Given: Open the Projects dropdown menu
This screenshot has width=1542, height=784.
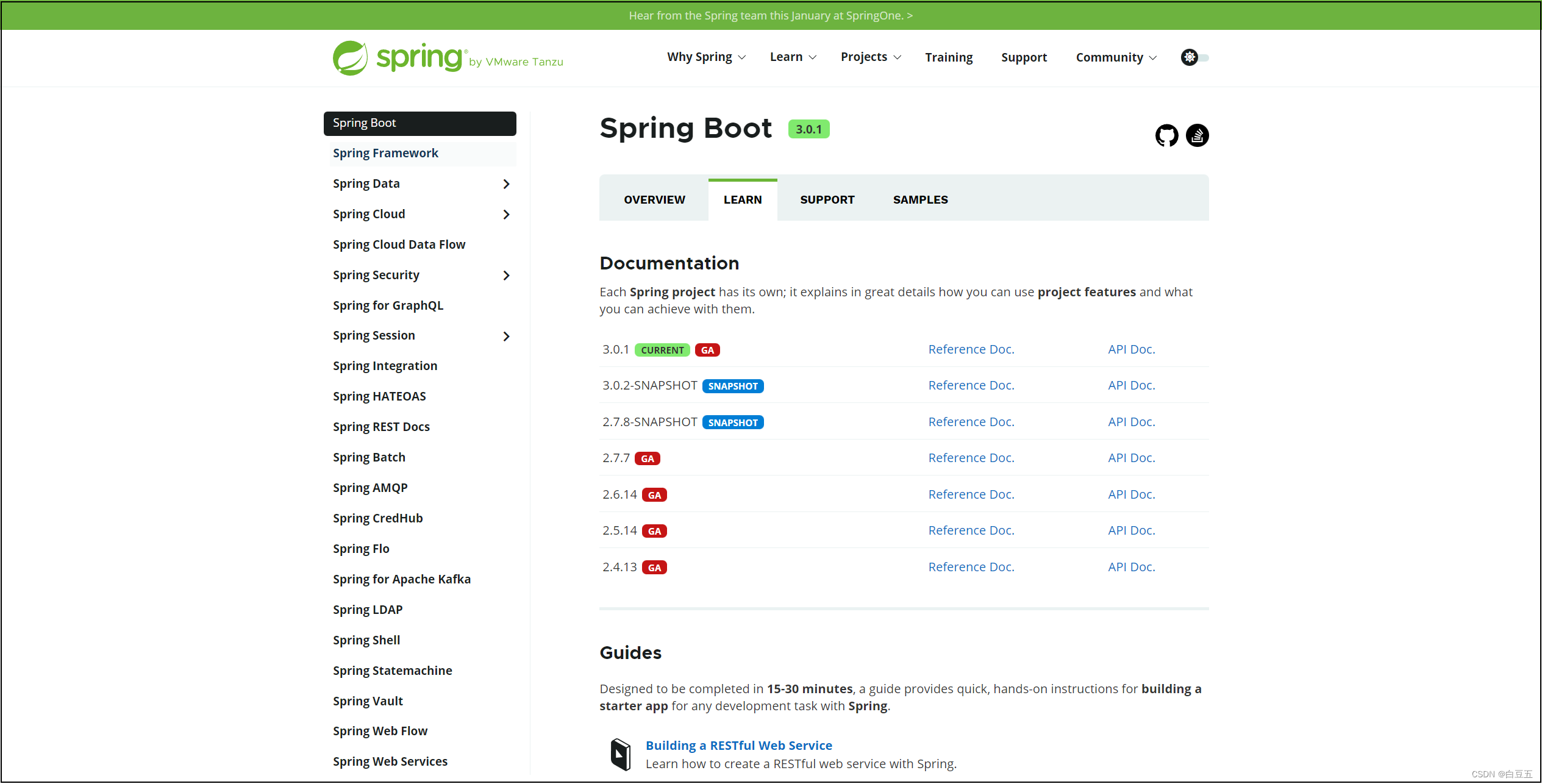Looking at the screenshot, I should point(870,57).
